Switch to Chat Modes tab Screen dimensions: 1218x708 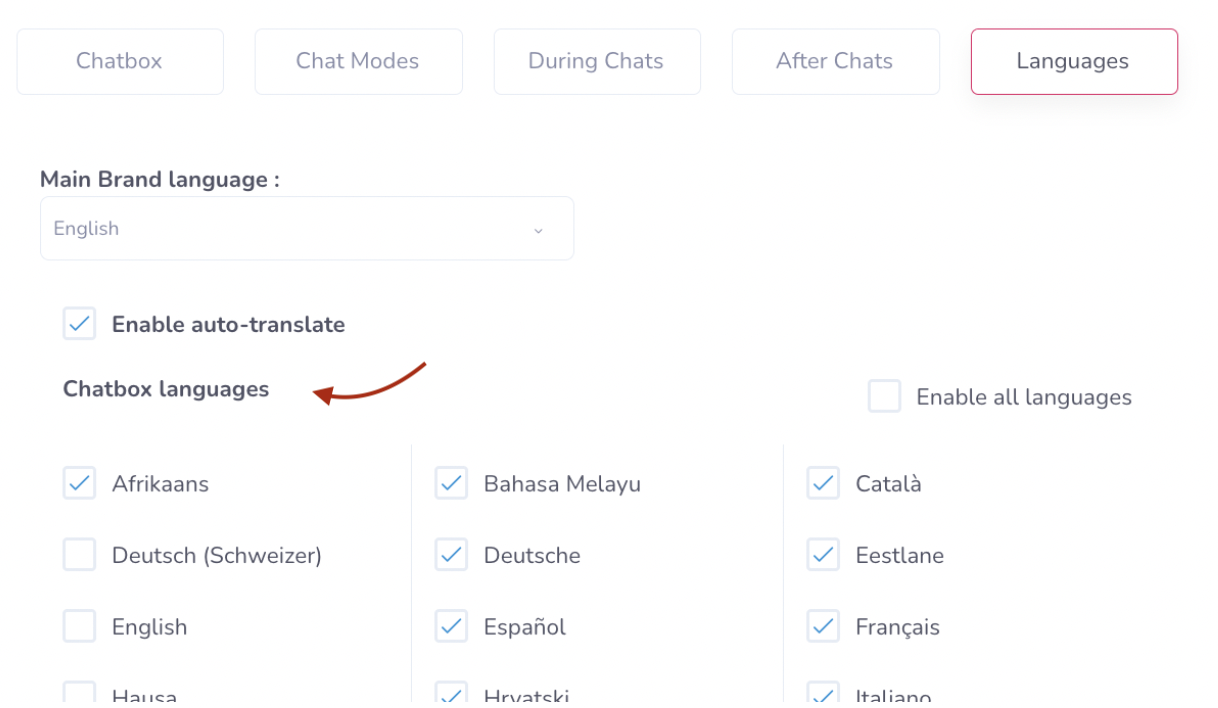pyautogui.click(x=358, y=61)
